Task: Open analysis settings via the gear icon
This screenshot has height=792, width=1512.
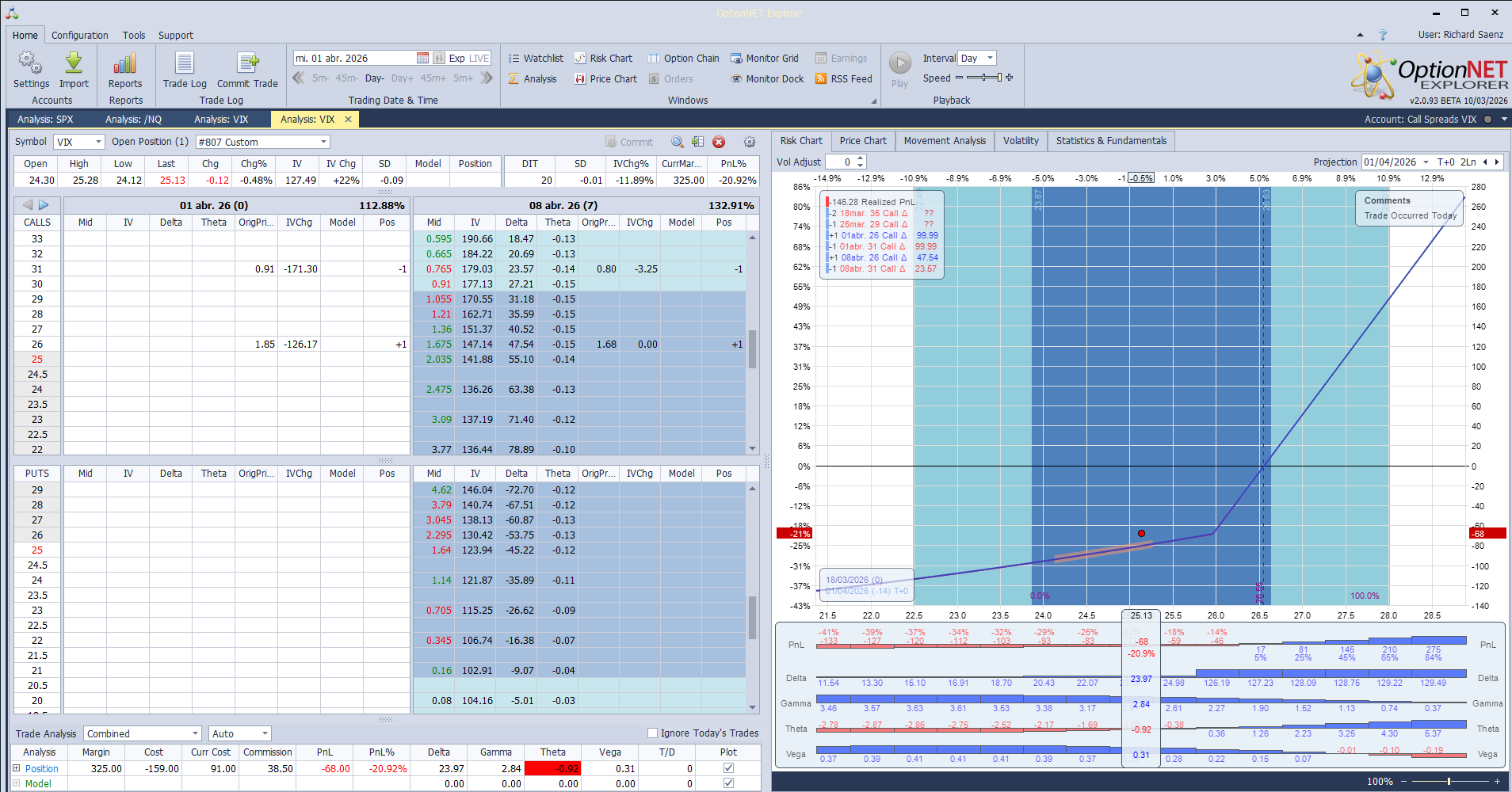Action: coord(749,142)
